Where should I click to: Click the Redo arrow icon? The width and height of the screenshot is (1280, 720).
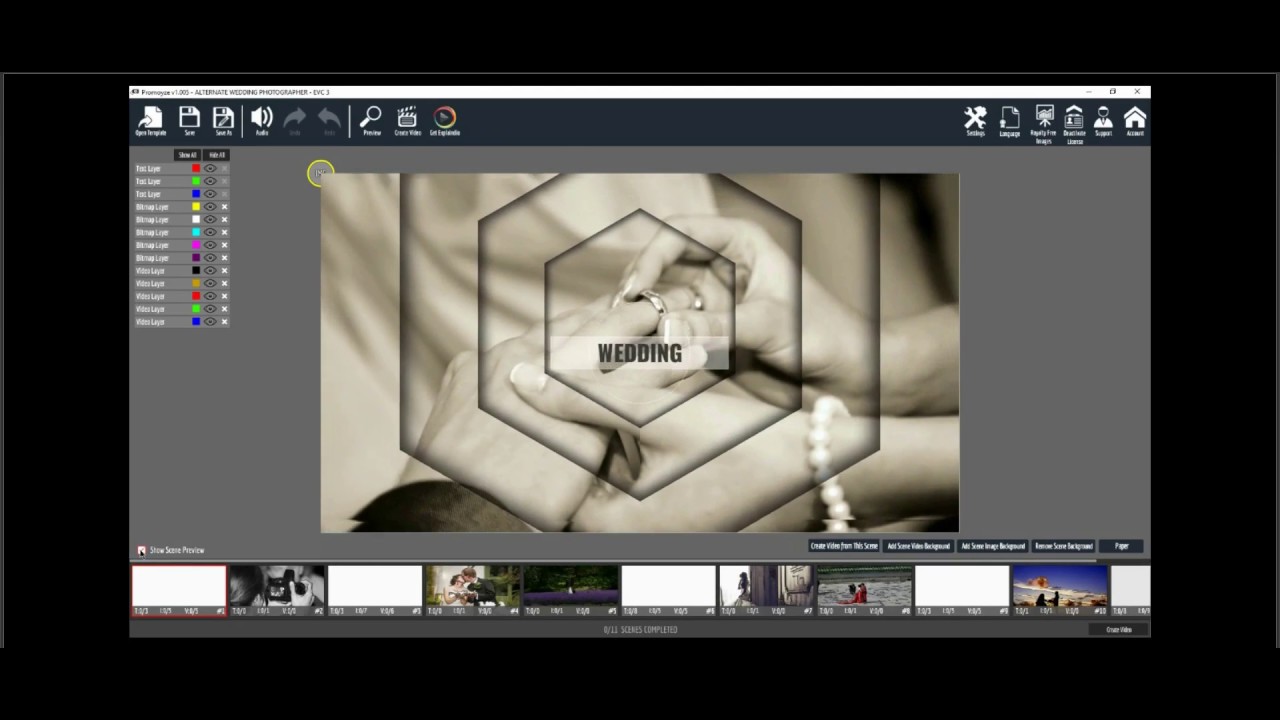[329, 120]
